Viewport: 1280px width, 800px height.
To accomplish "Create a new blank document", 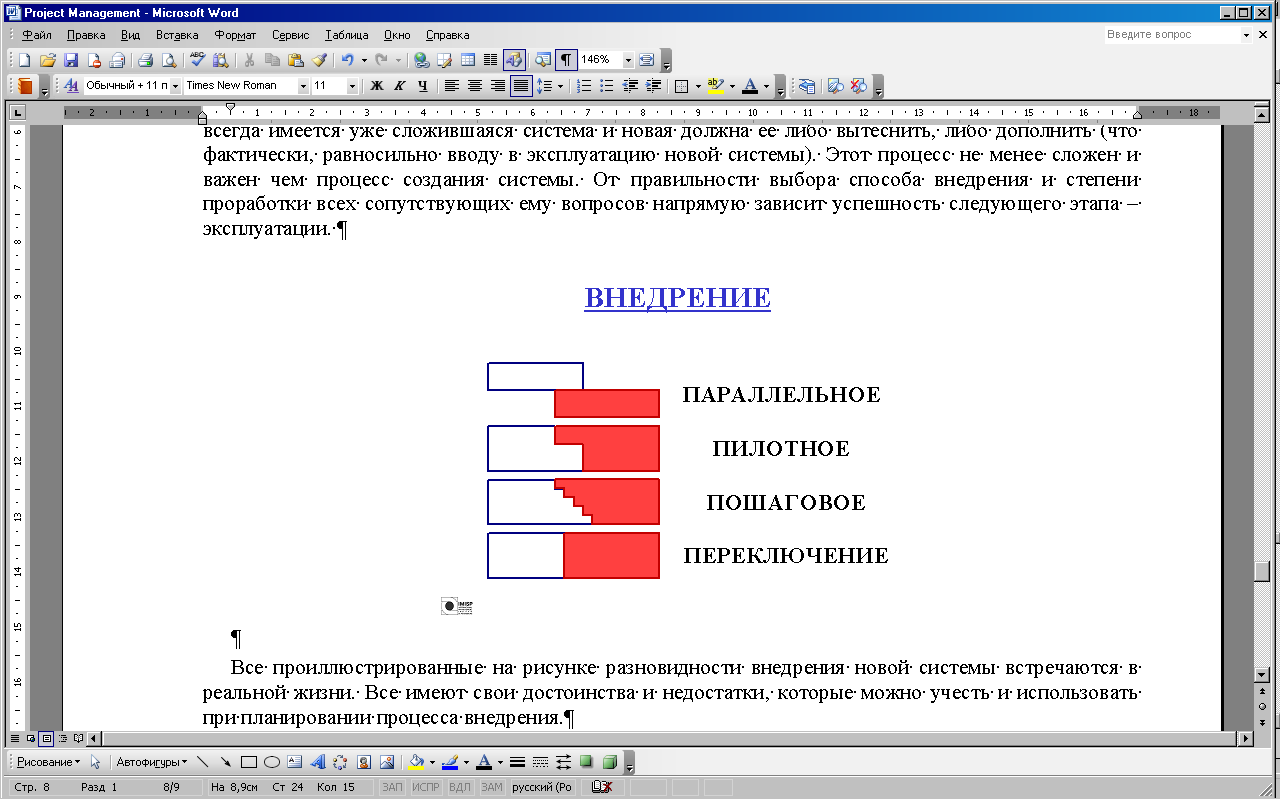I will 25,60.
